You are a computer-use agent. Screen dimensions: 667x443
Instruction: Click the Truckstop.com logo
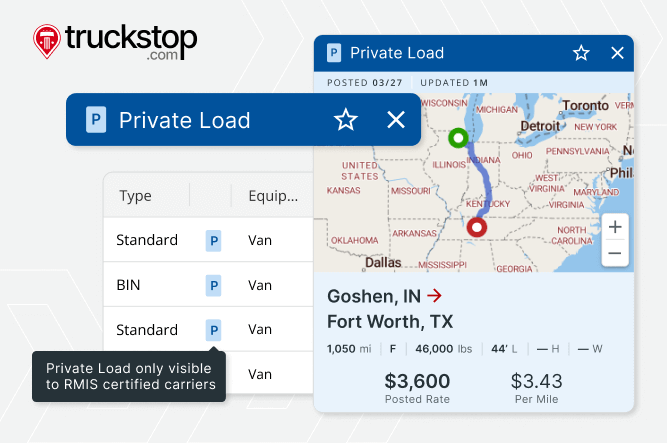114,43
